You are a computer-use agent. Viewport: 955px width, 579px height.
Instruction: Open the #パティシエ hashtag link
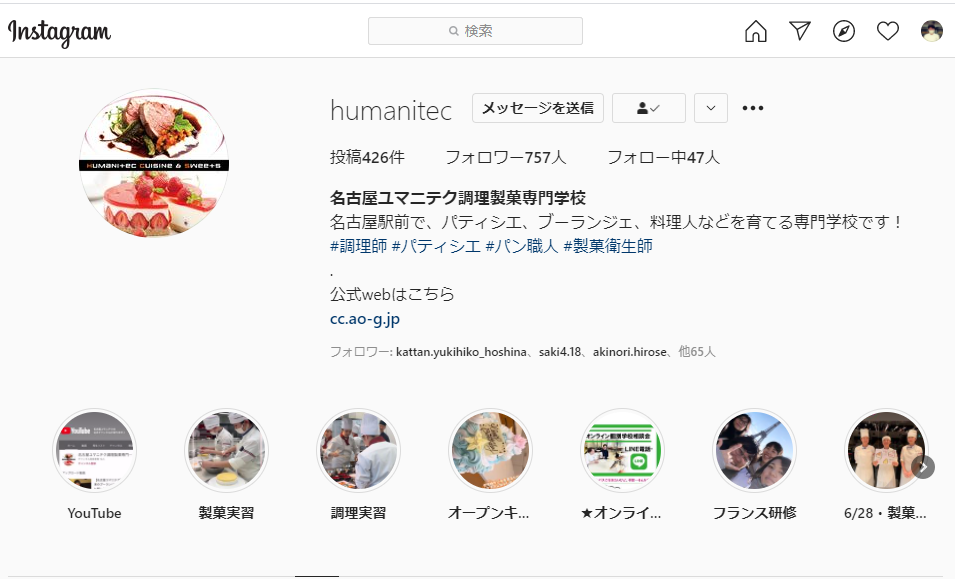[436, 246]
